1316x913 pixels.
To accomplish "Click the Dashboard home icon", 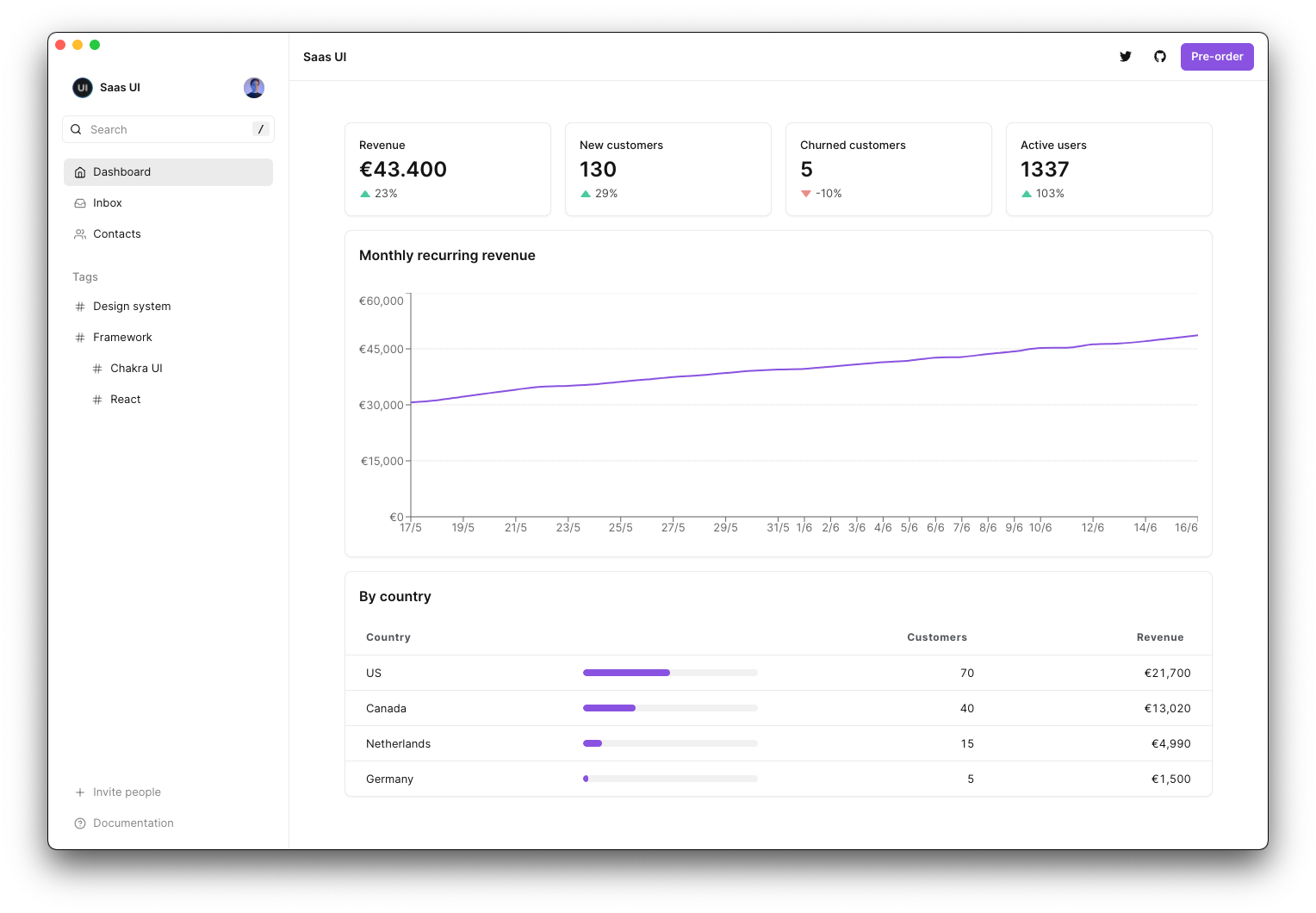I will coord(79,171).
